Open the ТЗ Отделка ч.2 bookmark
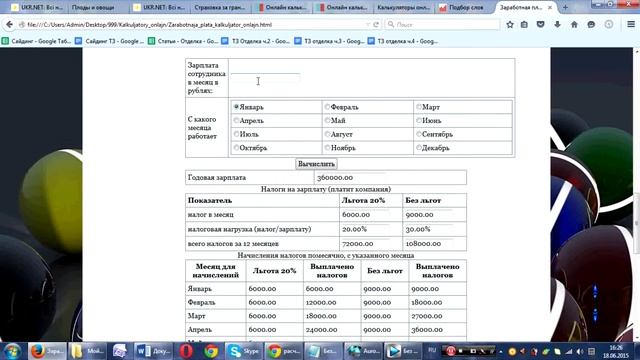The image size is (640, 360). click(256, 41)
